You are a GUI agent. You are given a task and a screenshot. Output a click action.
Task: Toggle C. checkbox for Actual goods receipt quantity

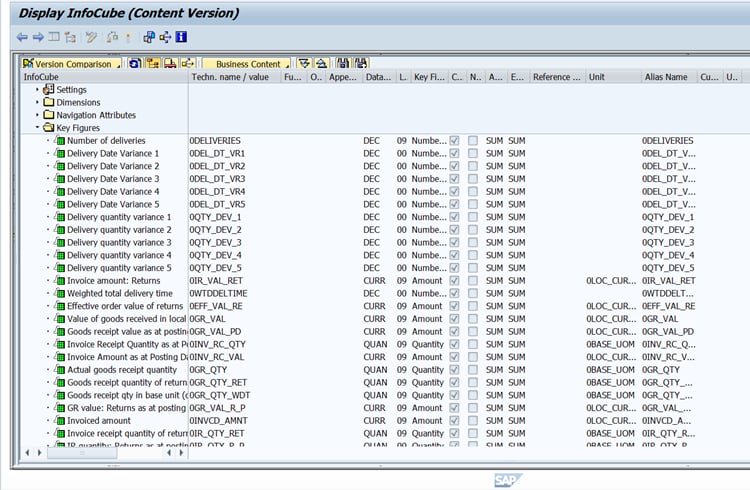point(454,370)
